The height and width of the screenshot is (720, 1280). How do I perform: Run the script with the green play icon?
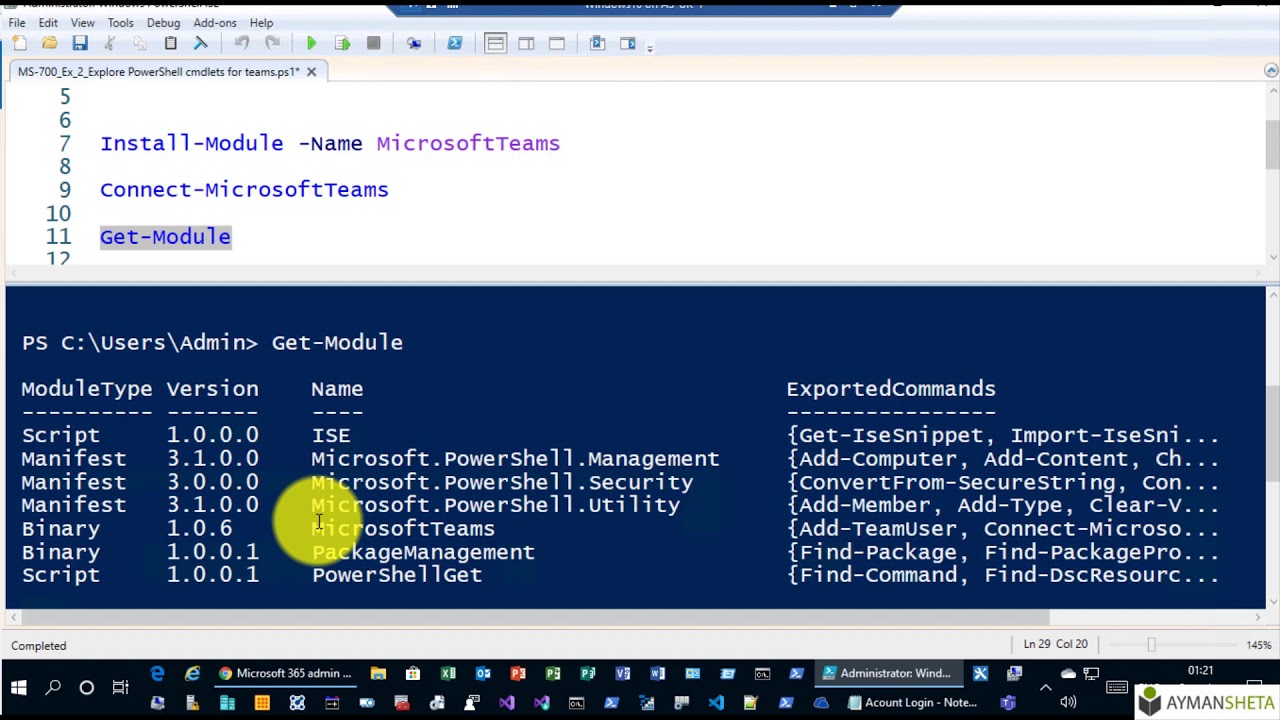point(312,43)
